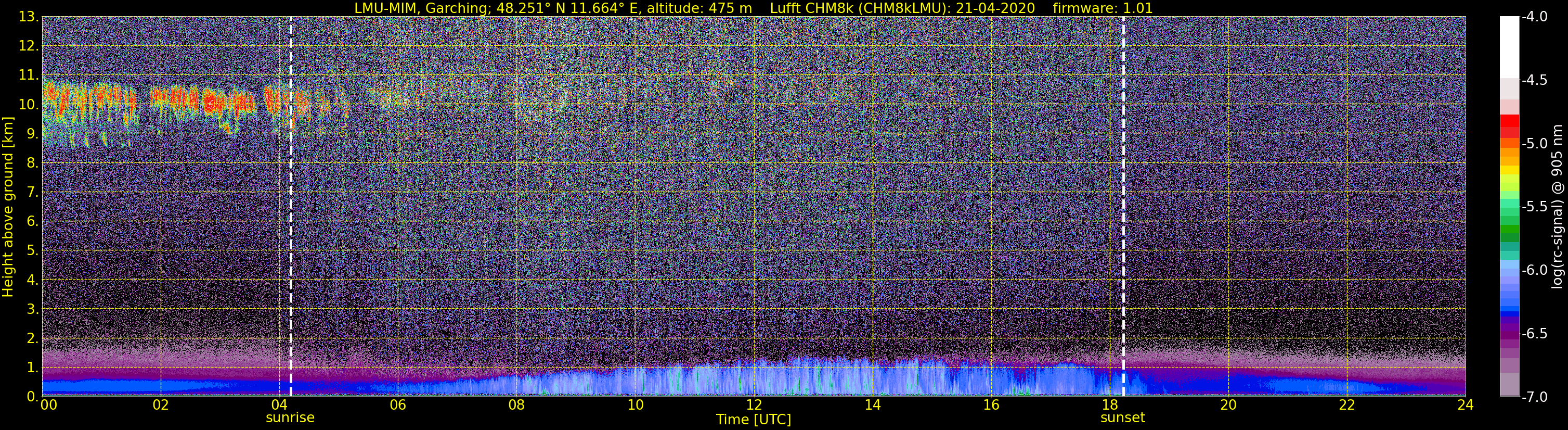Click the '9.' height tick label
The image size is (1568, 430).
(32, 134)
